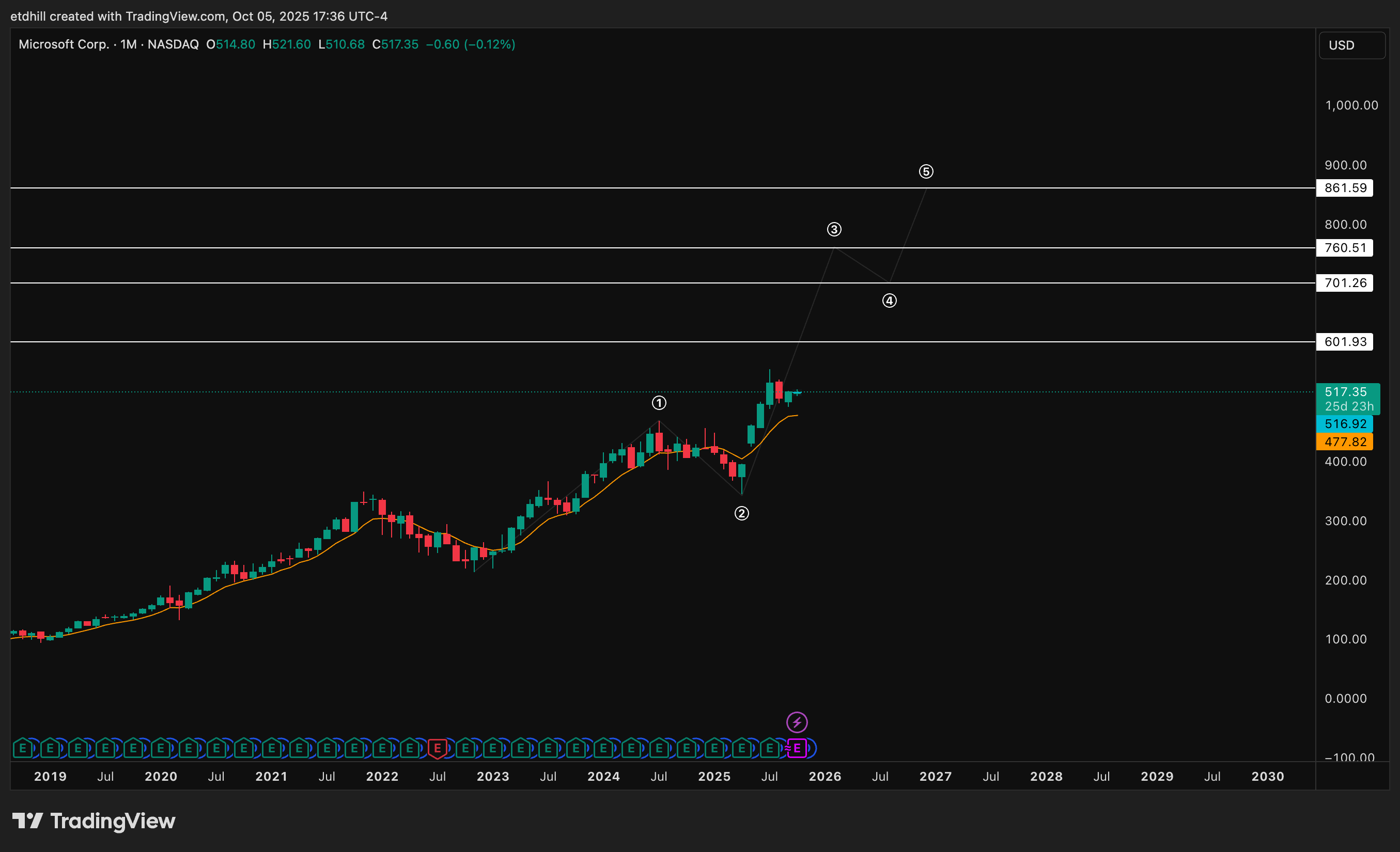Screen dimensions: 1400x852
Task: Select the circled wave 1 label
Action: pos(659,403)
